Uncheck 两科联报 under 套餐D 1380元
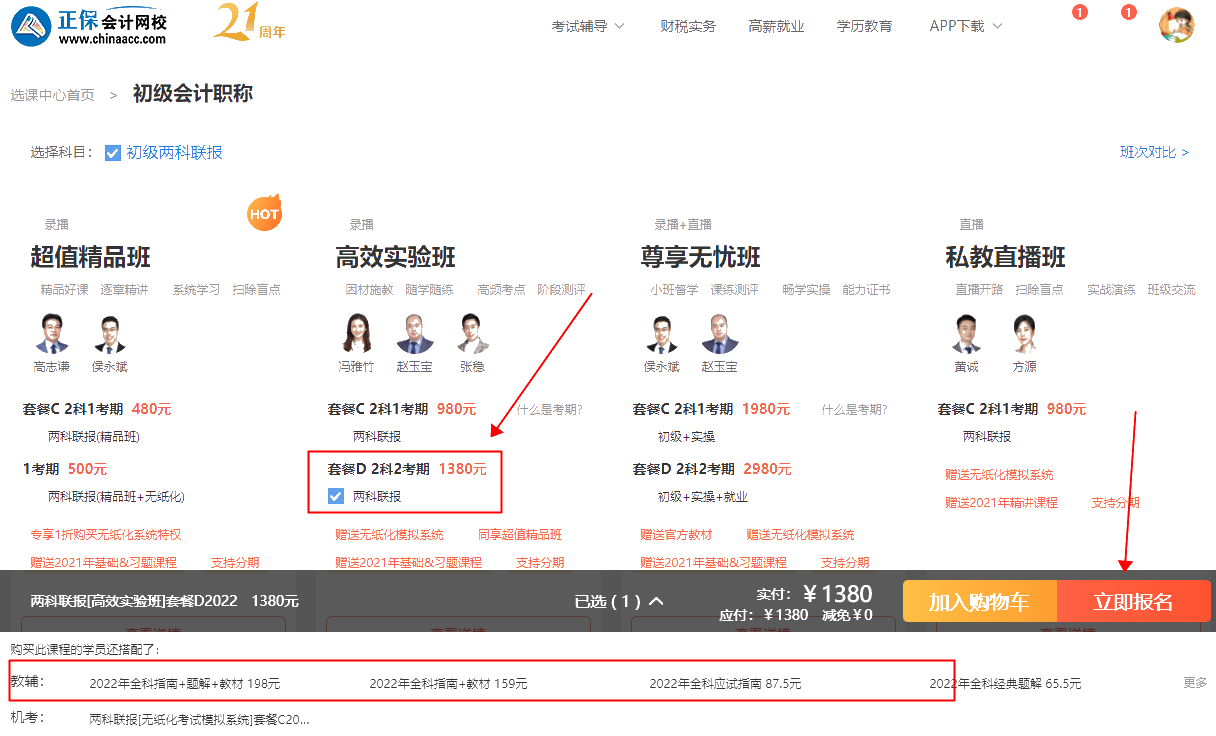1216x736 pixels. (336, 496)
